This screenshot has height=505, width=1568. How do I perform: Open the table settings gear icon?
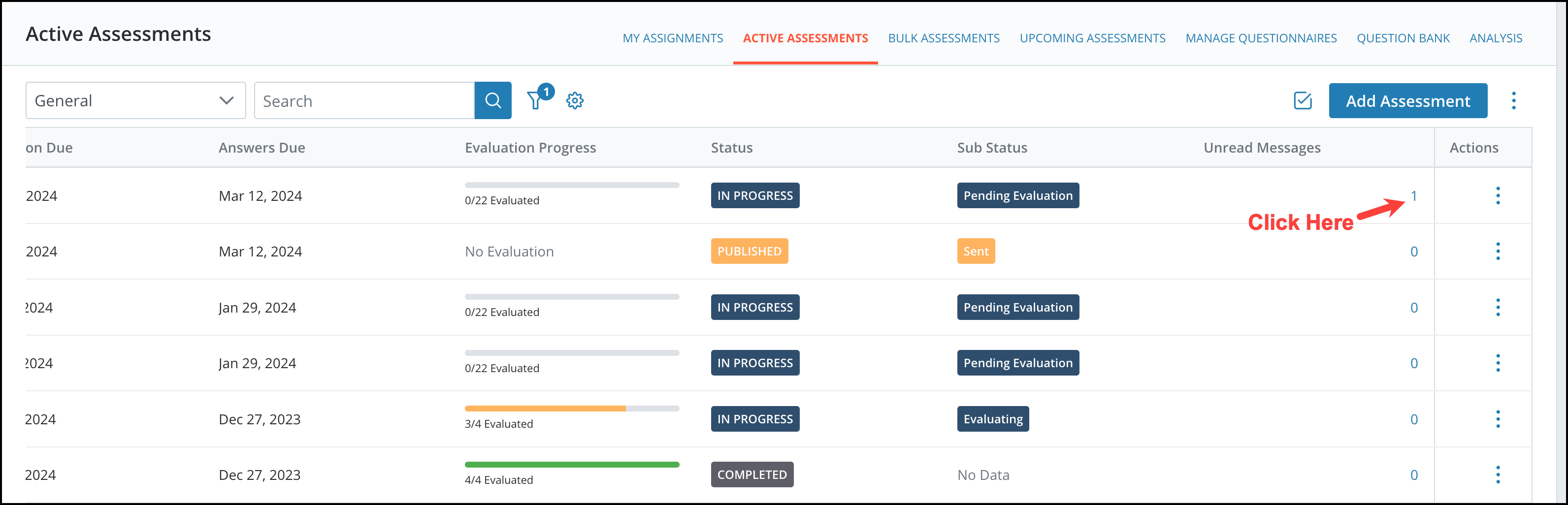574,100
